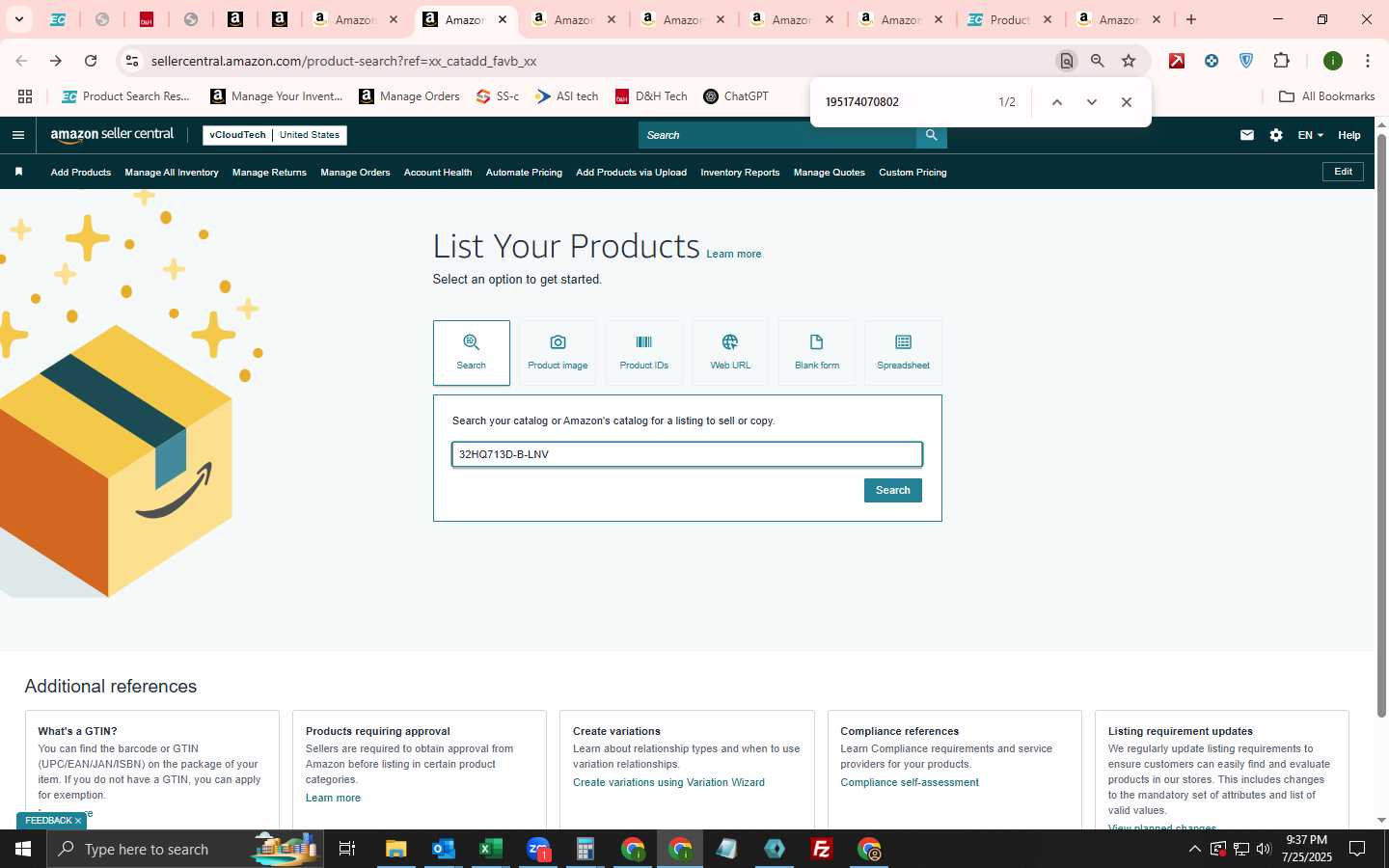This screenshot has height=868, width=1389.
Task: Click the zoom magnifier icon in address bar
Action: [1098, 61]
